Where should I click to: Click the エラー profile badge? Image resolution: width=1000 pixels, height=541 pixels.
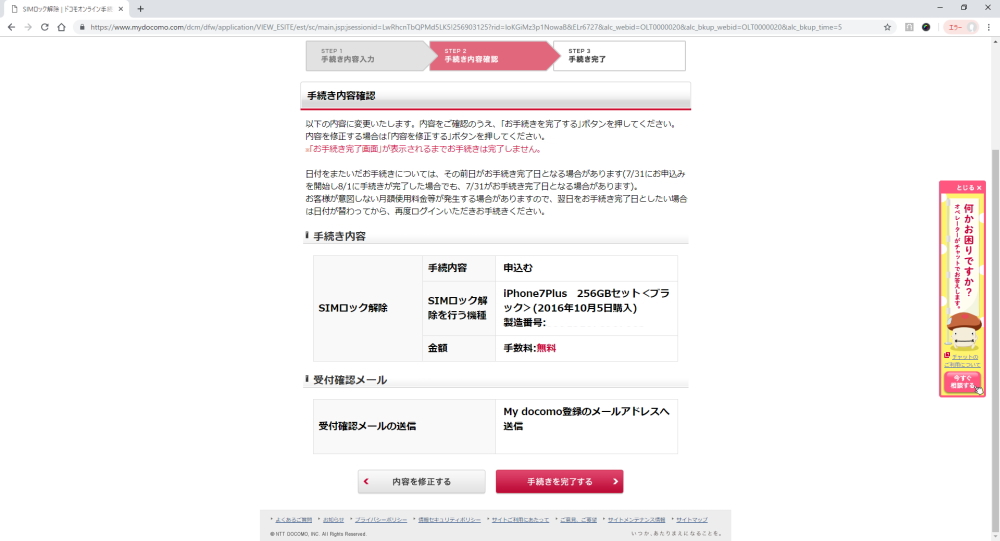960,27
